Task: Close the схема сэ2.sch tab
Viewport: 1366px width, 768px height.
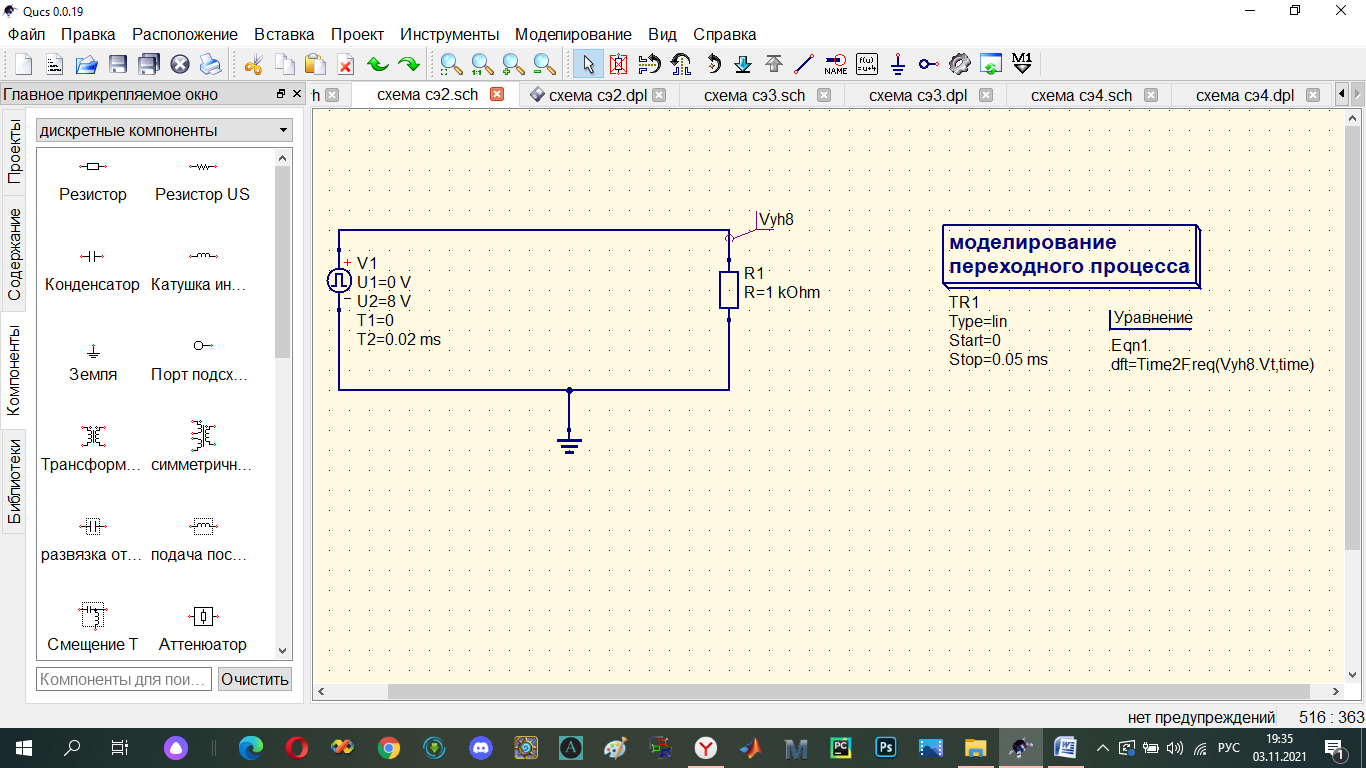Action: pyautogui.click(x=497, y=95)
